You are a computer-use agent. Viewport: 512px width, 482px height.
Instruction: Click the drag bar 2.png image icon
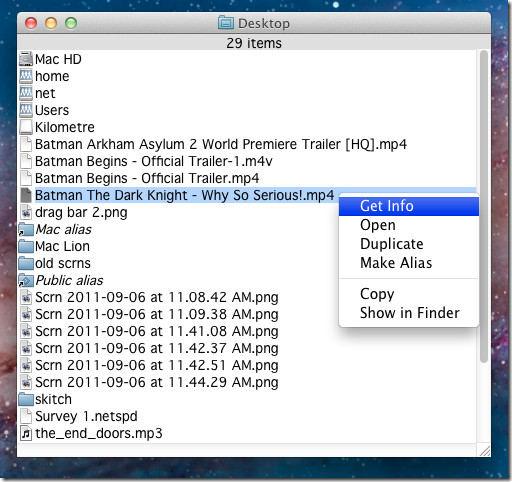click(x=26, y=212)
